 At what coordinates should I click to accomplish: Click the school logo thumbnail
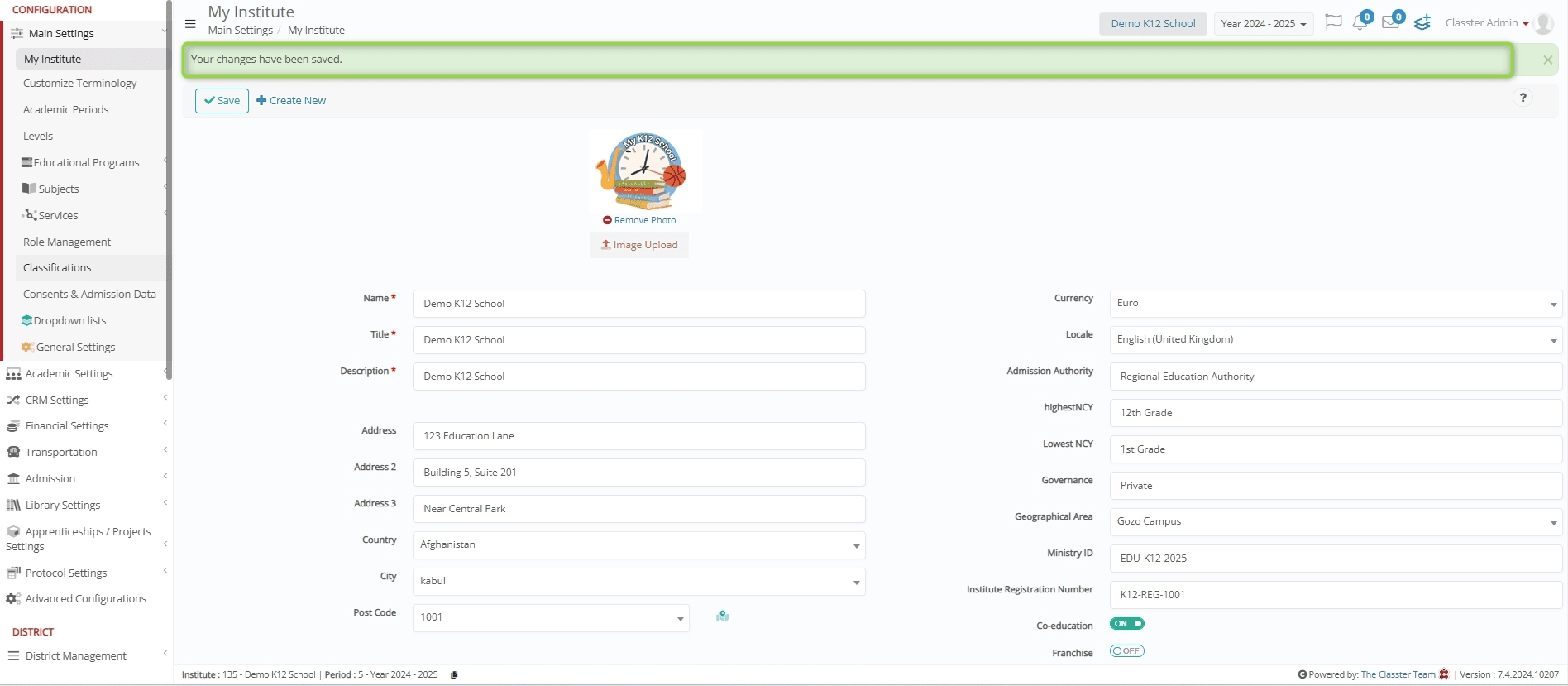click(x=646, y=171)
